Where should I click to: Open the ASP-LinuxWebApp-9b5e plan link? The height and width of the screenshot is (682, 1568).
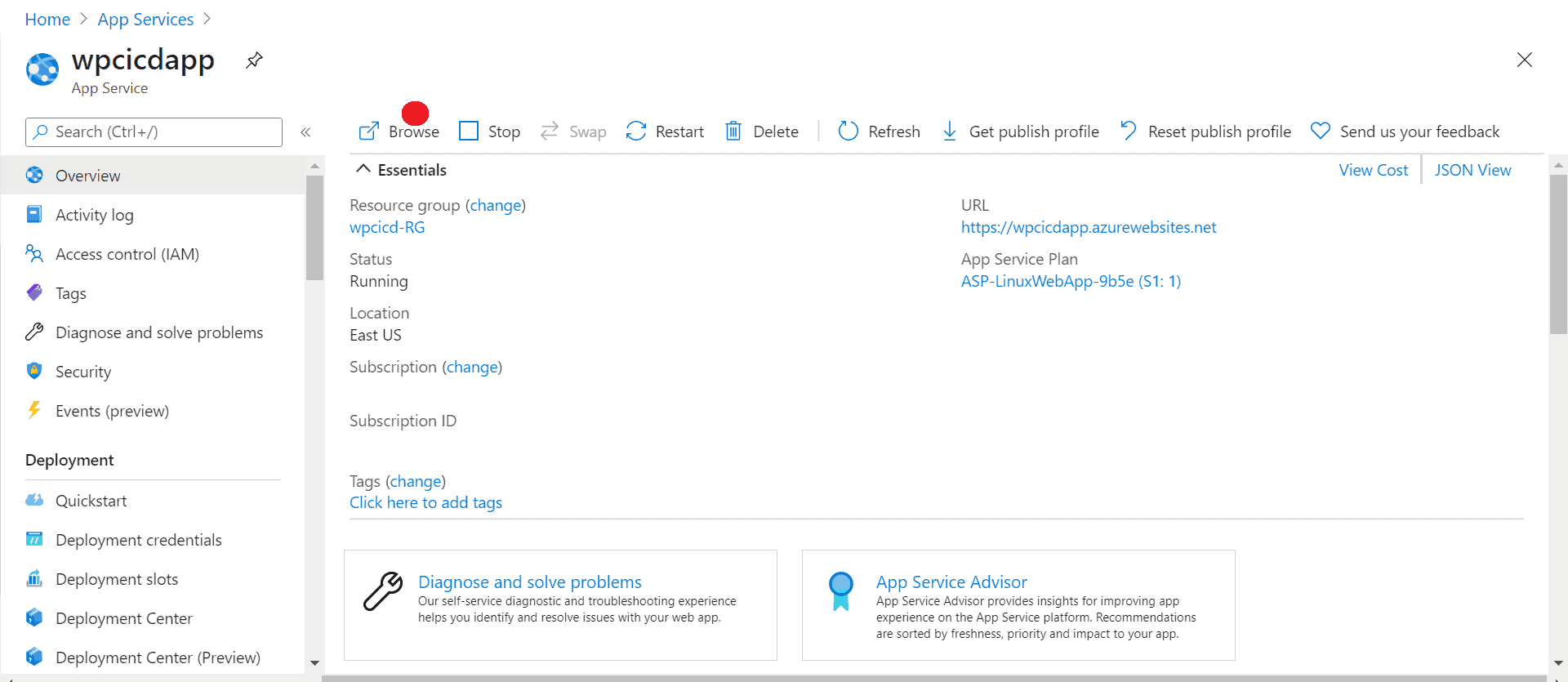tap(1071, 281)
